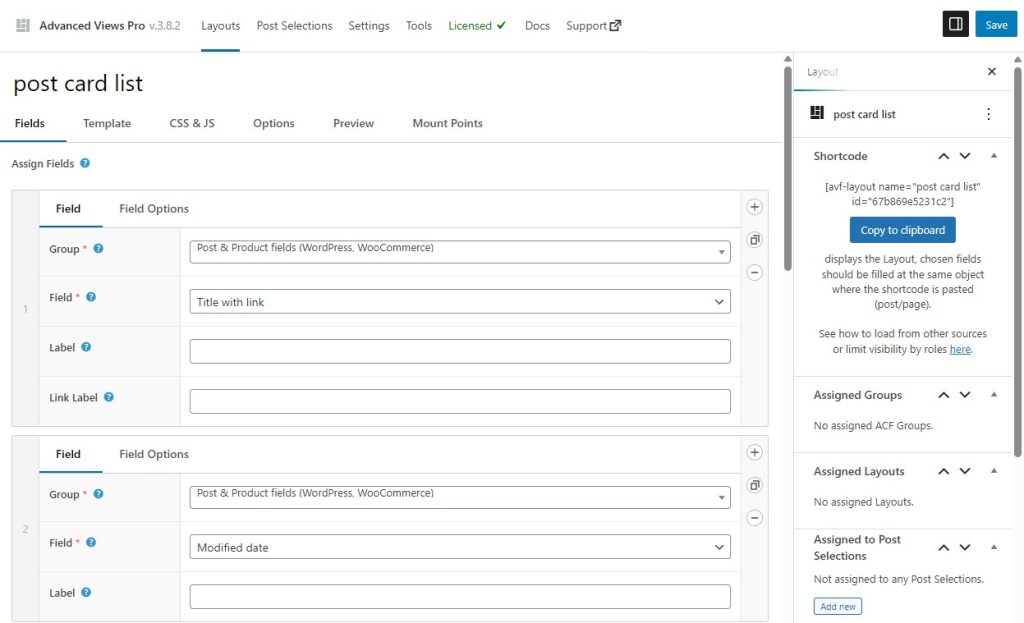Switch to the Template tab
The height and width of the screenshot is (623, 1024).
[x=107, y=123]
